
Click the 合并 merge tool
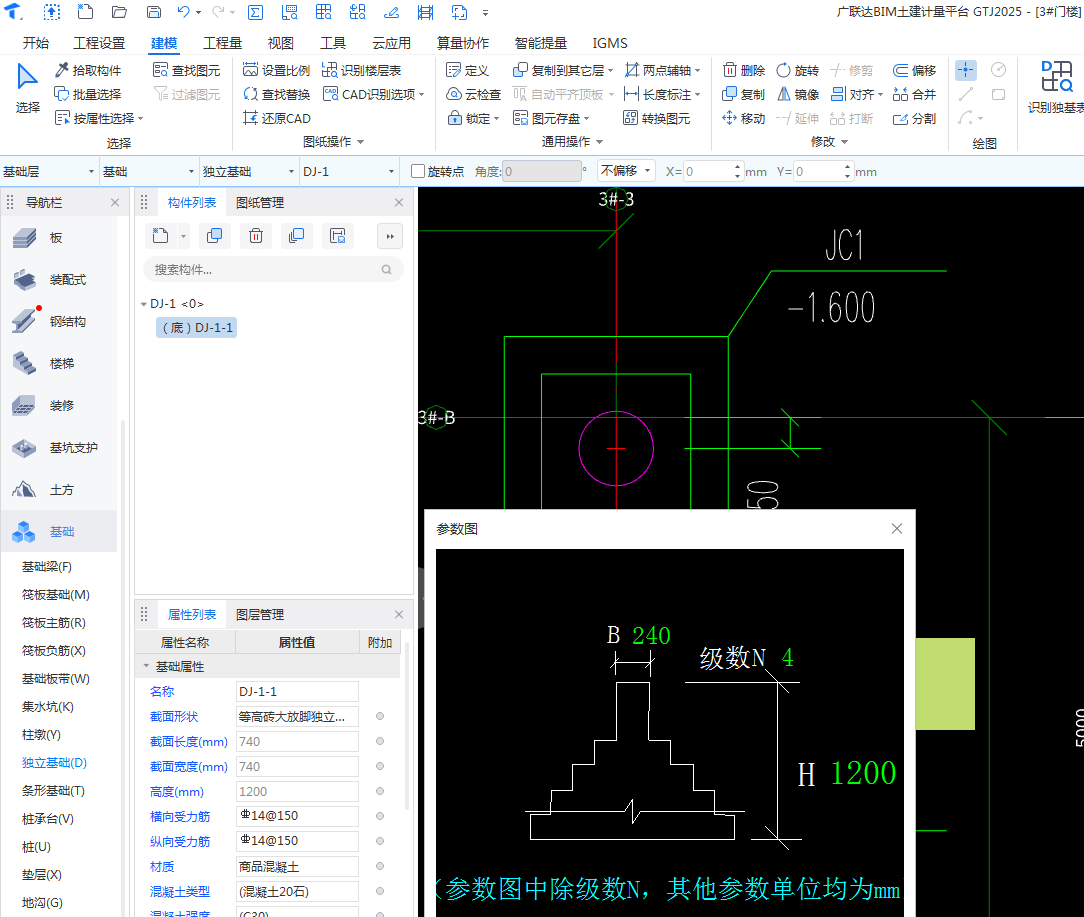(x=915, y=95)
